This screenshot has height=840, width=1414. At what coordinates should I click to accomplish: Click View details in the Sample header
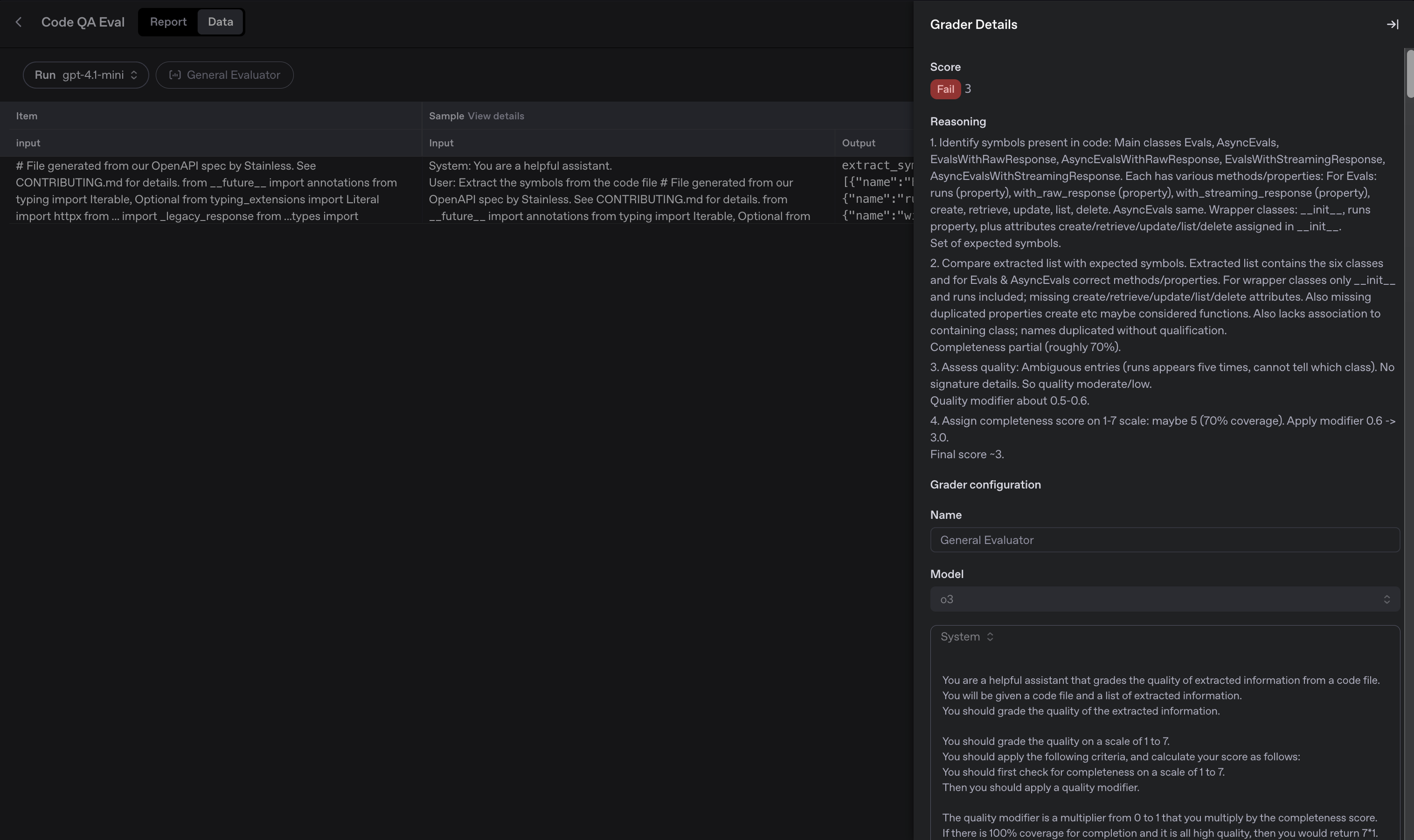495,116
